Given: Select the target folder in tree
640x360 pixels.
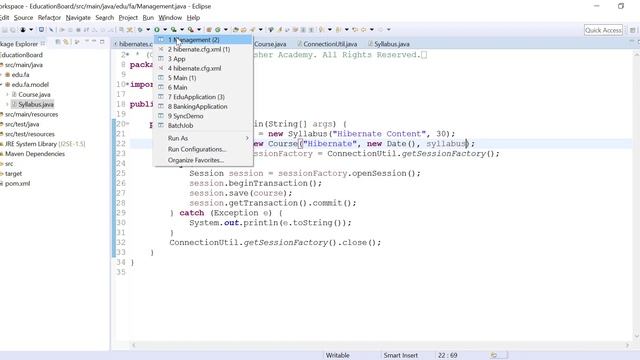Looking at the screenshot, I should [13, 173].
